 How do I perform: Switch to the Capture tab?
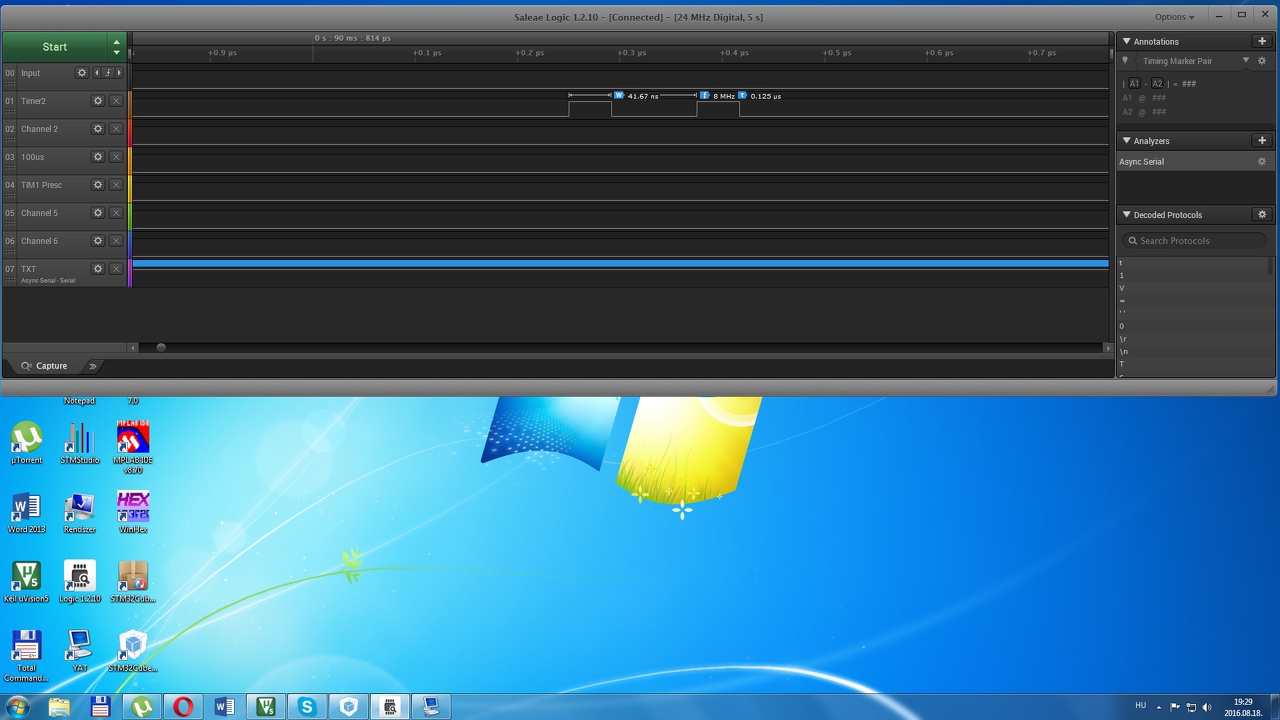point(44,366)
